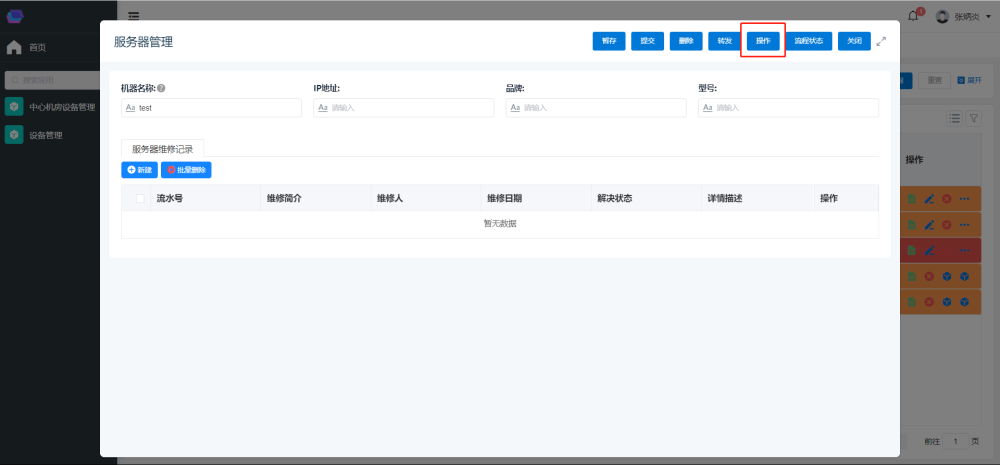Click the 批量删除 button
1000x465 pixels.
tap(186, 170)
